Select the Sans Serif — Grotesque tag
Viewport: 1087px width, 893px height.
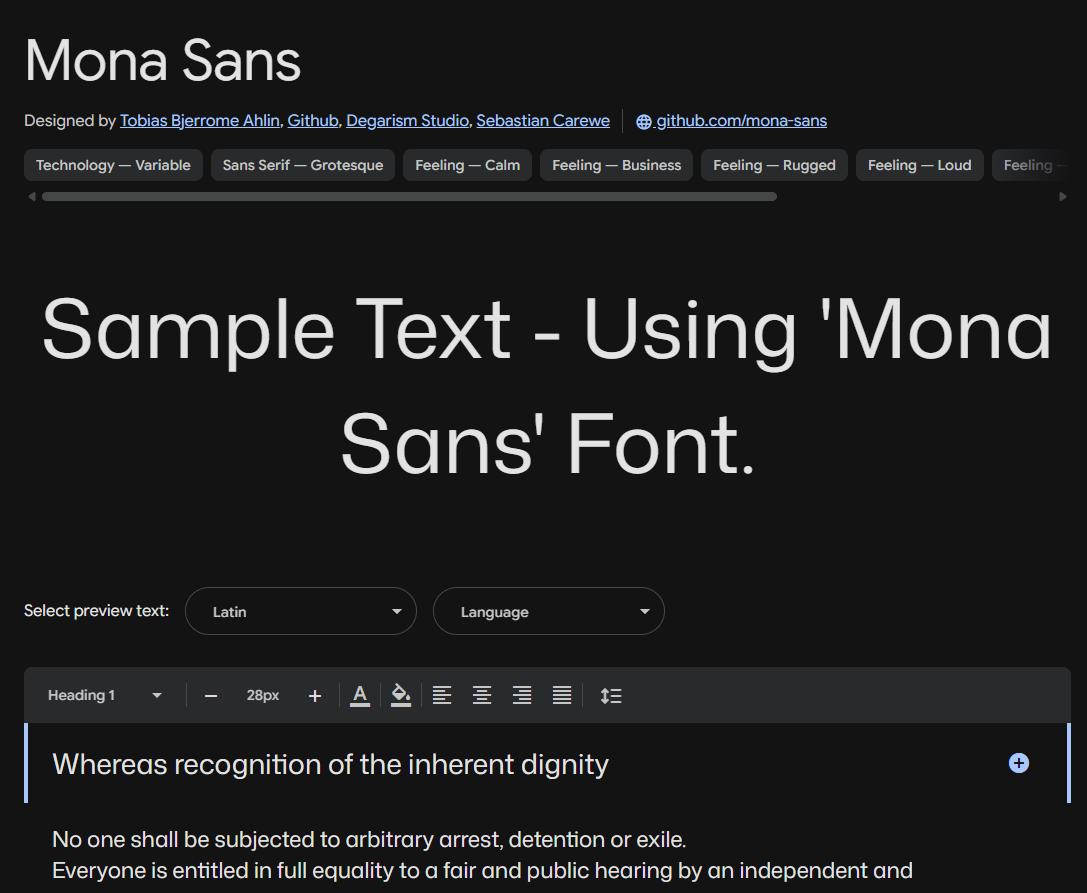(303, 165)
